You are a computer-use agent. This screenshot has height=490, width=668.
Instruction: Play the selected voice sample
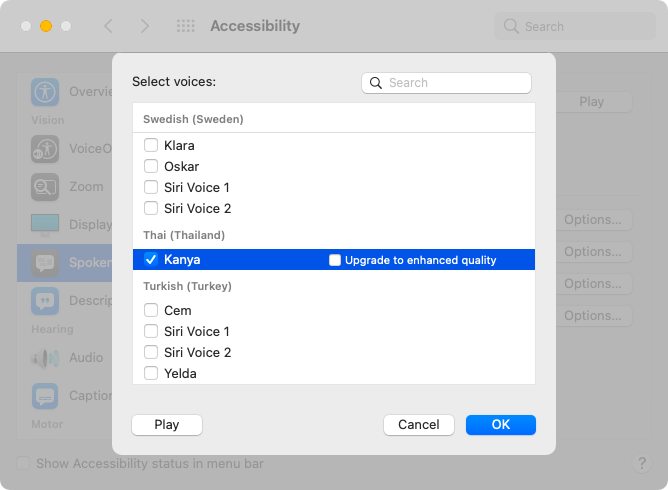pyautogui.click(x=167, y=424)
